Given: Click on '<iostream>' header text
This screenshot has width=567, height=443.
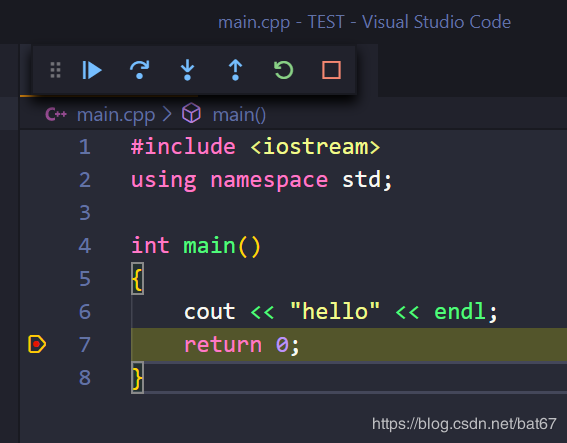Looking at the screenshot, I should pos(315,147).
